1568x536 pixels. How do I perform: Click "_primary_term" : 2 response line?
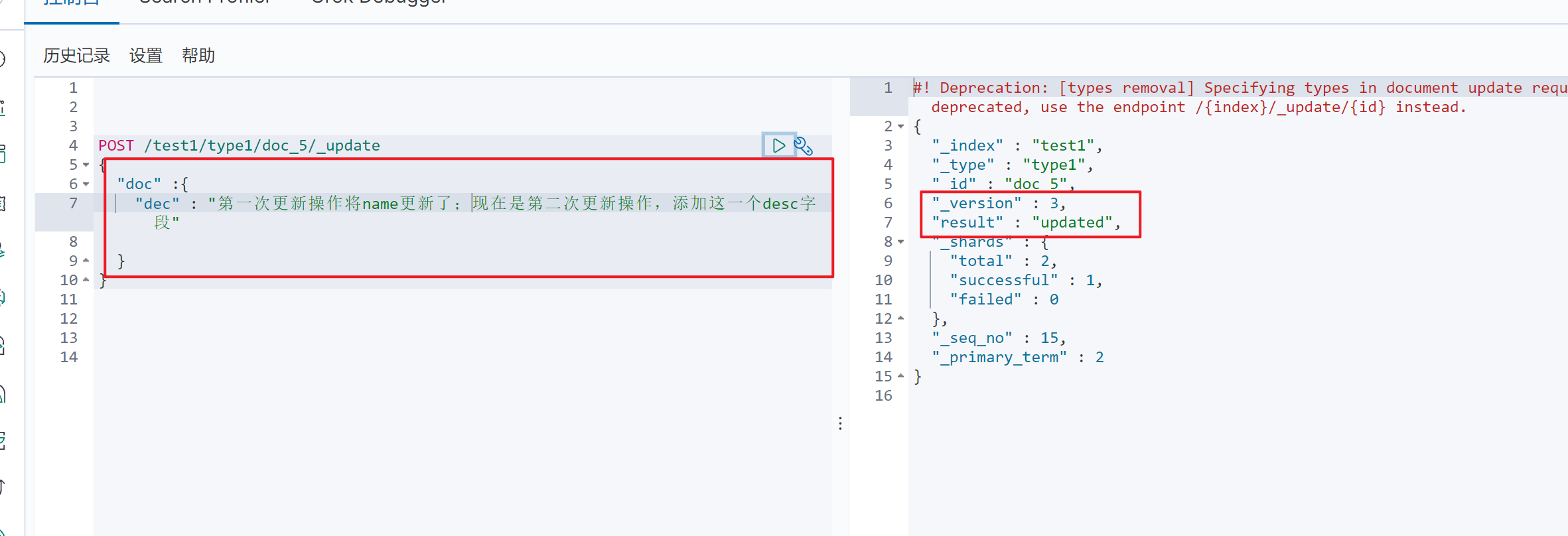(x=1018, y=358)
